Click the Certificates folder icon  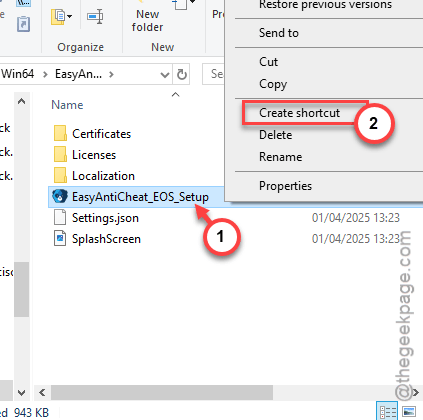pyautogui.click(x=60, y=134)
